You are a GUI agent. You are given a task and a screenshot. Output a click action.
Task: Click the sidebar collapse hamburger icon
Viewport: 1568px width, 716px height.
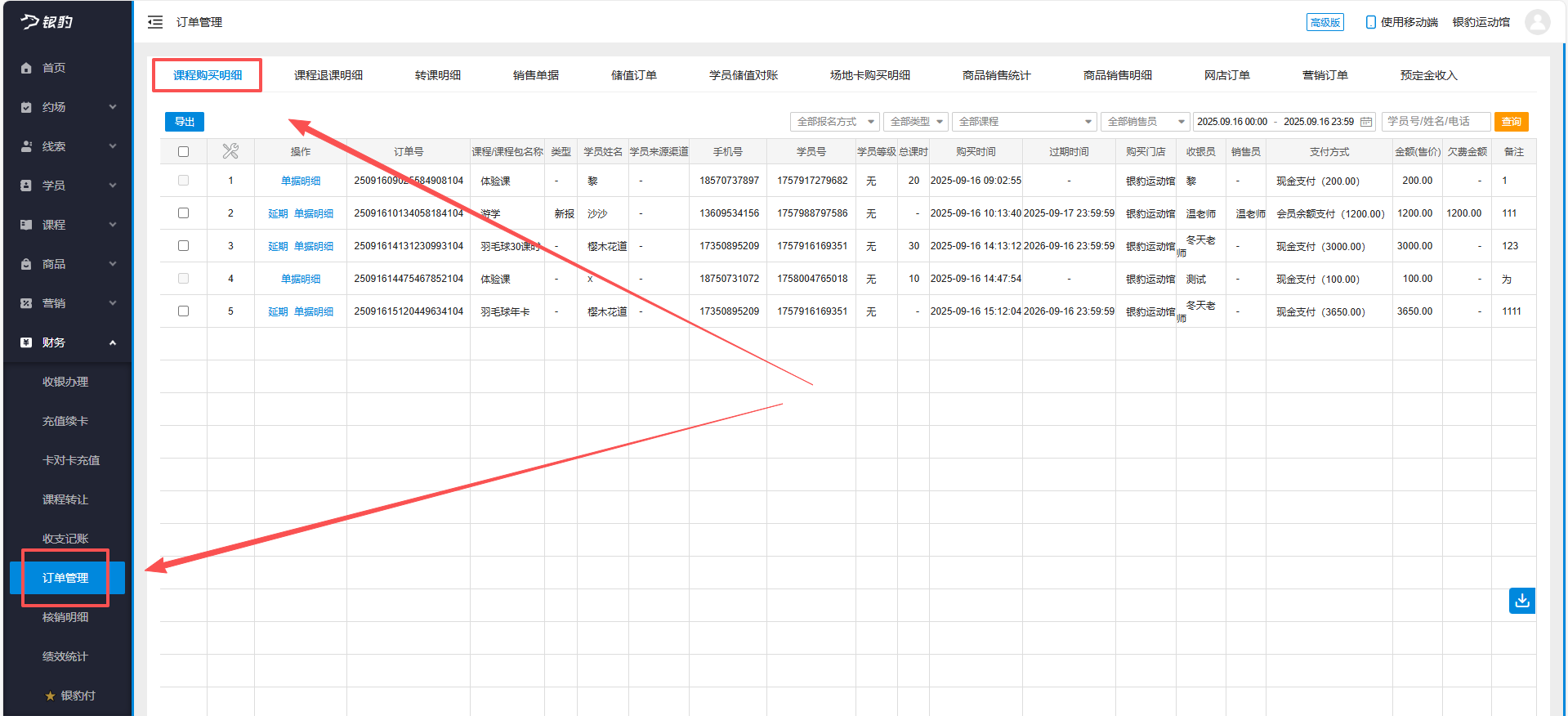[155, 22]
